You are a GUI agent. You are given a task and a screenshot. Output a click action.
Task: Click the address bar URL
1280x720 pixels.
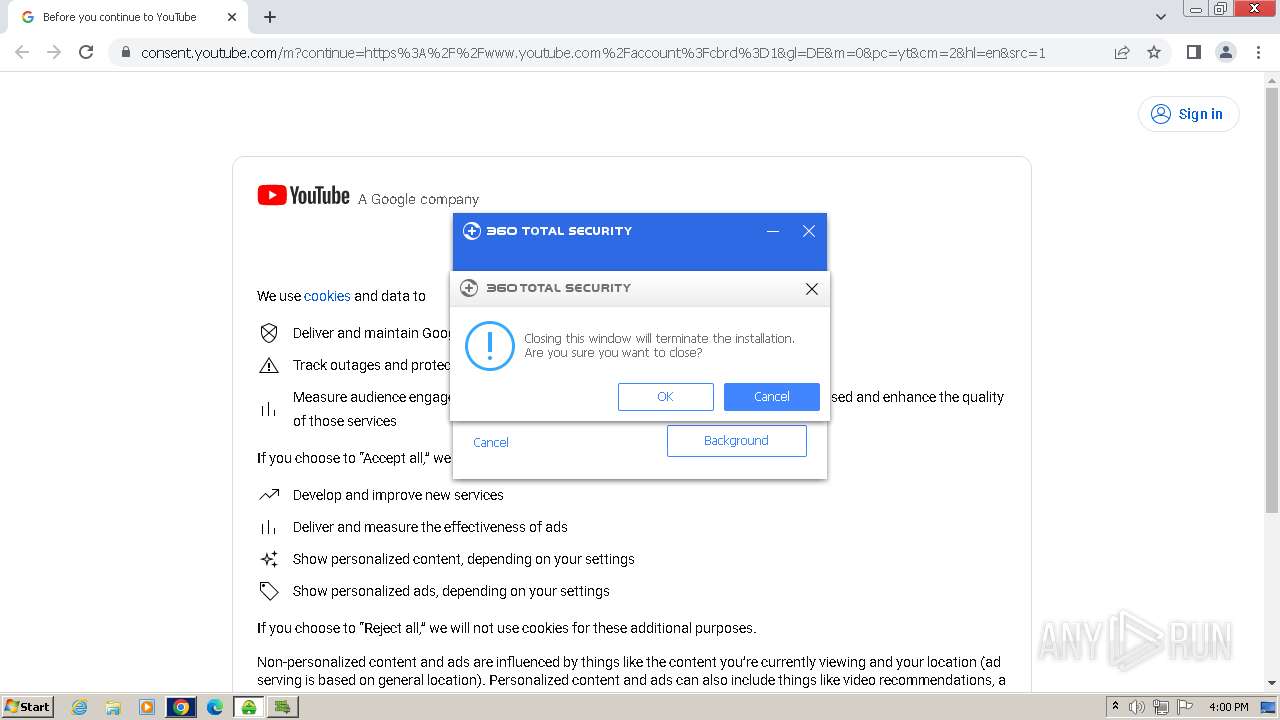pyautogui.click(x=593, y=53)
